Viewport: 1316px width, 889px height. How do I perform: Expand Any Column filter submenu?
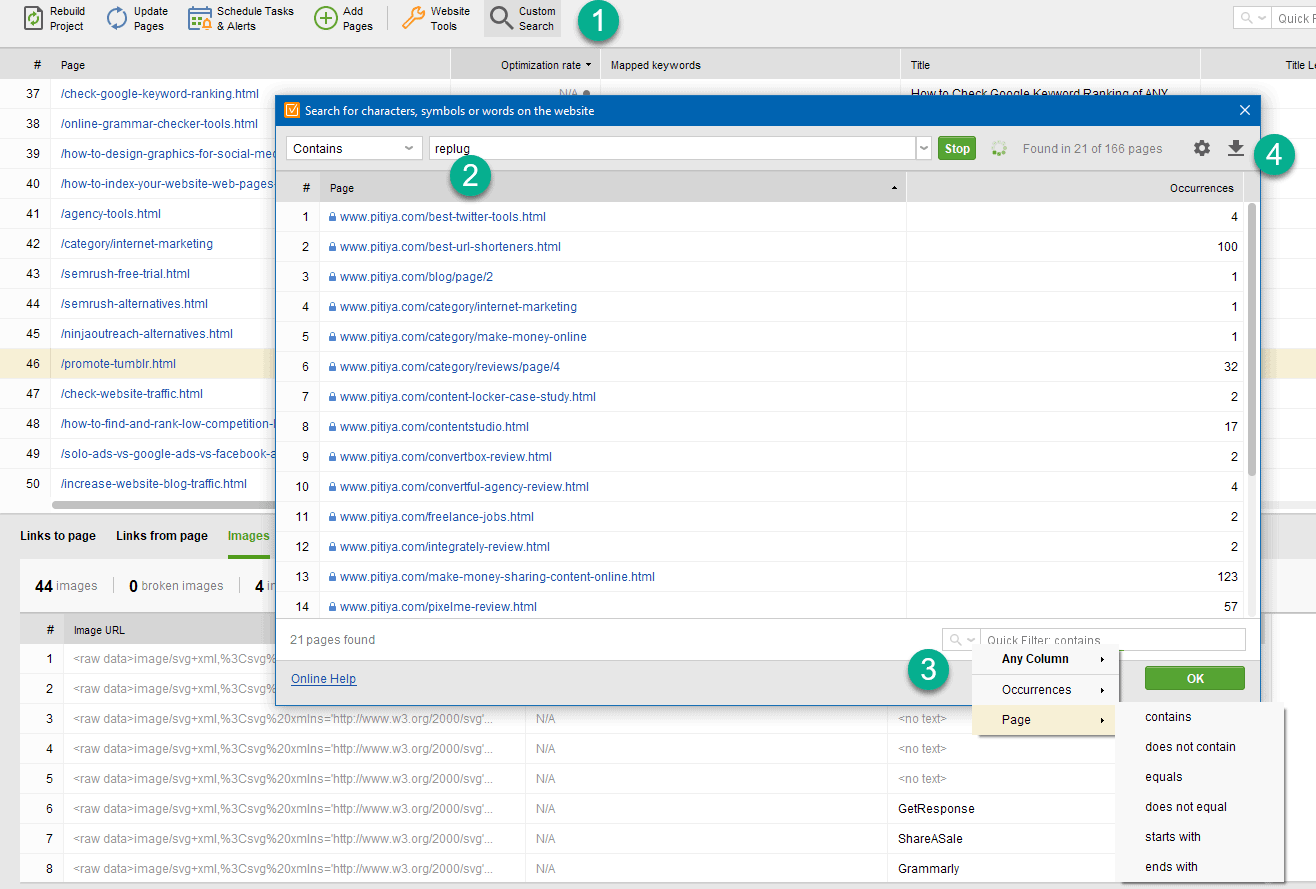tap(1043, 659)
